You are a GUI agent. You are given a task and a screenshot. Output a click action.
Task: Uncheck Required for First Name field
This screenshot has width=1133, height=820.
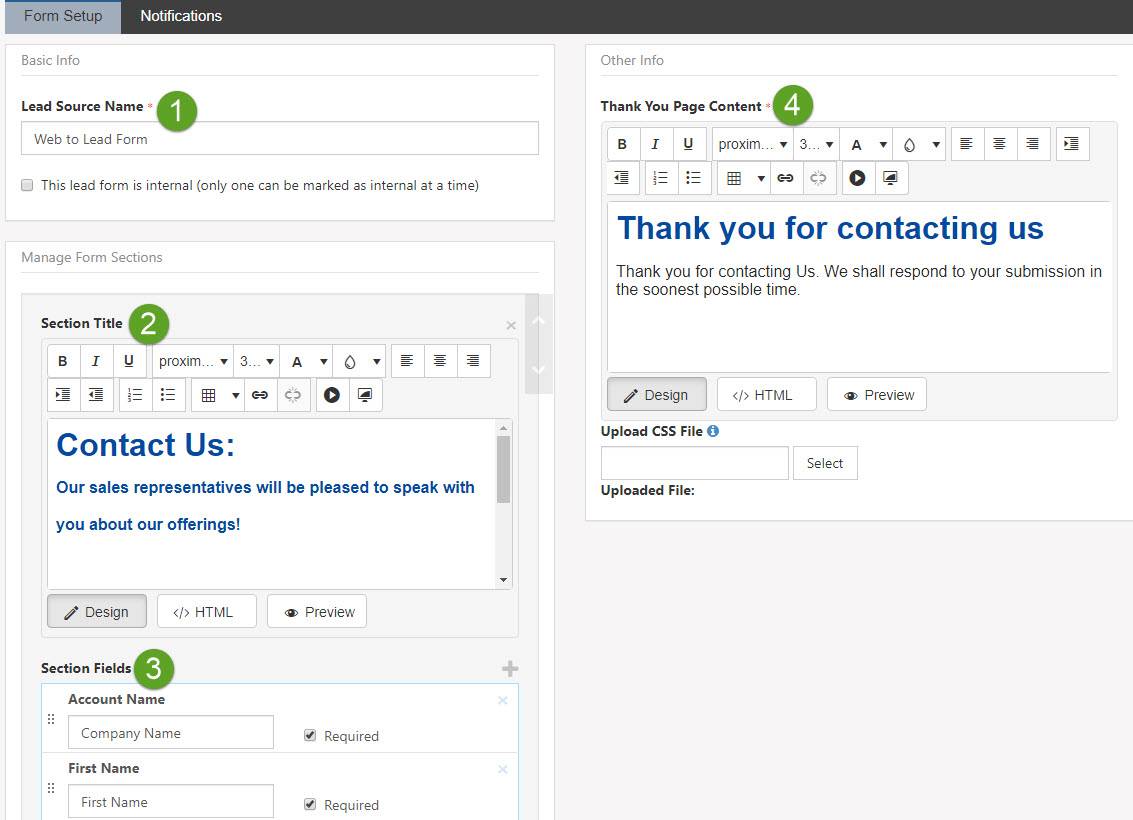pyautogui.click(x=310, y=804)
